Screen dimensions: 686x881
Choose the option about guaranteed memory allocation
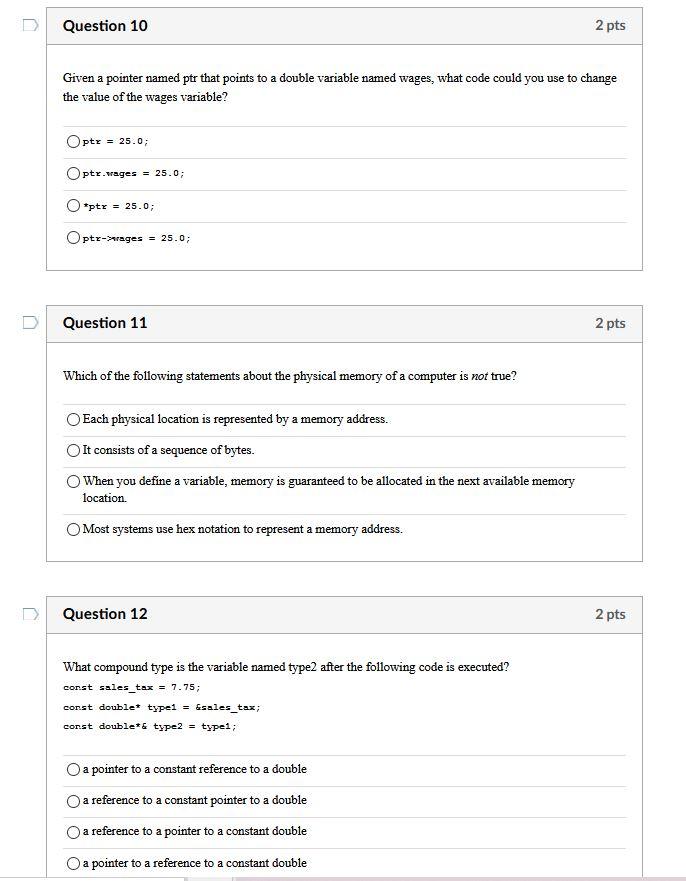[73, 480]
